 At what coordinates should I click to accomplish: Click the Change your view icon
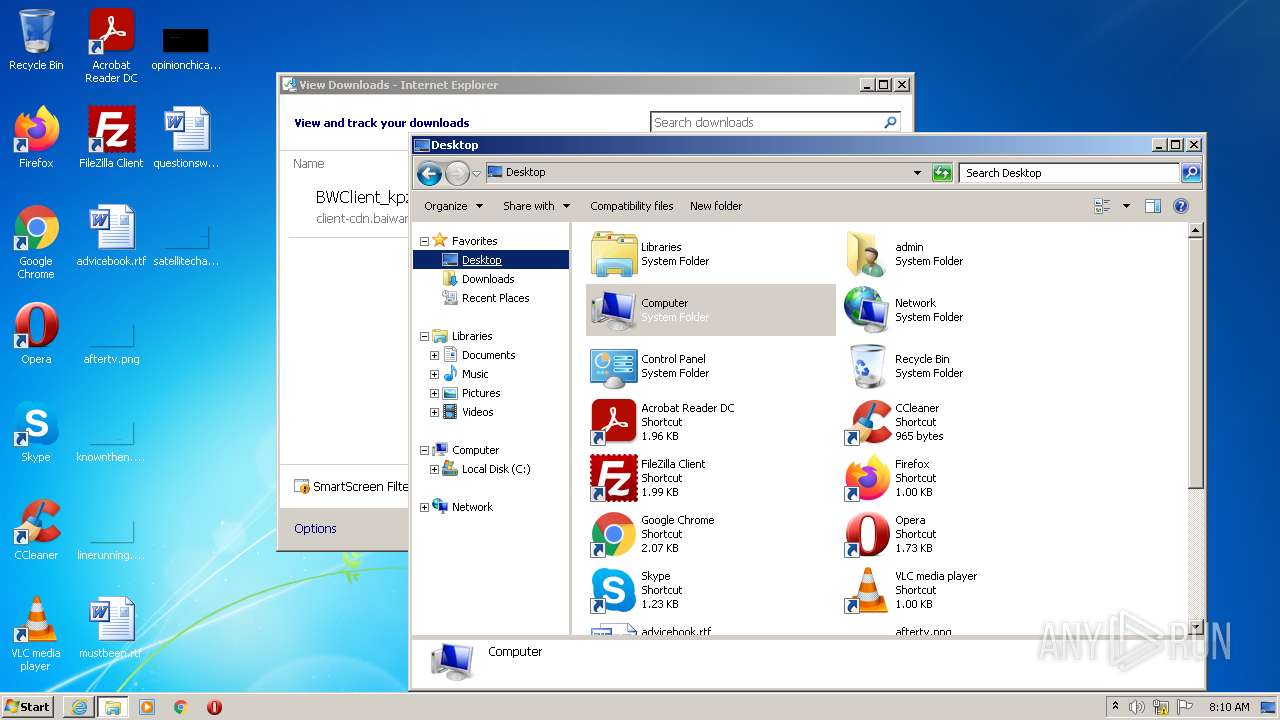[x=1103, y=206]
